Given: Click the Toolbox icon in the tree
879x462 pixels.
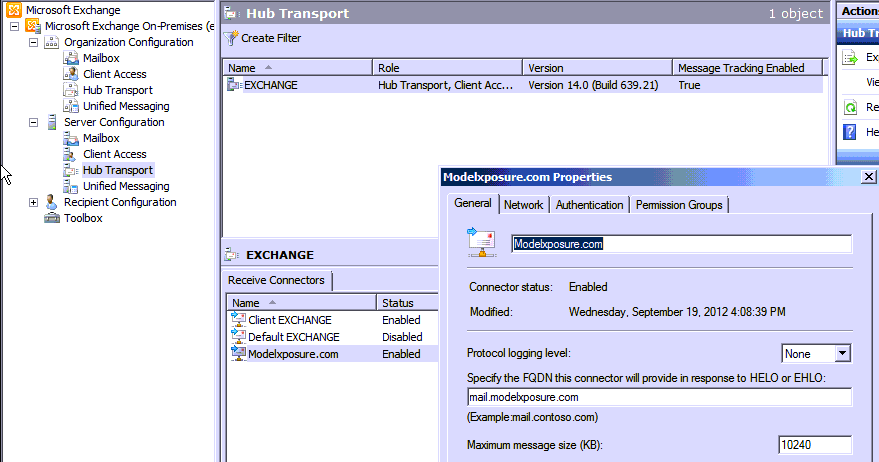Looking at the screenshot, I should click(52, 218).
